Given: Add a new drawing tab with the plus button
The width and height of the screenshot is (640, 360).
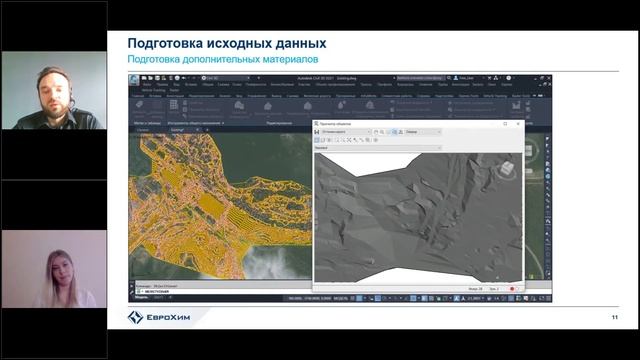Looking at the screenshot, I should point(207,130).
